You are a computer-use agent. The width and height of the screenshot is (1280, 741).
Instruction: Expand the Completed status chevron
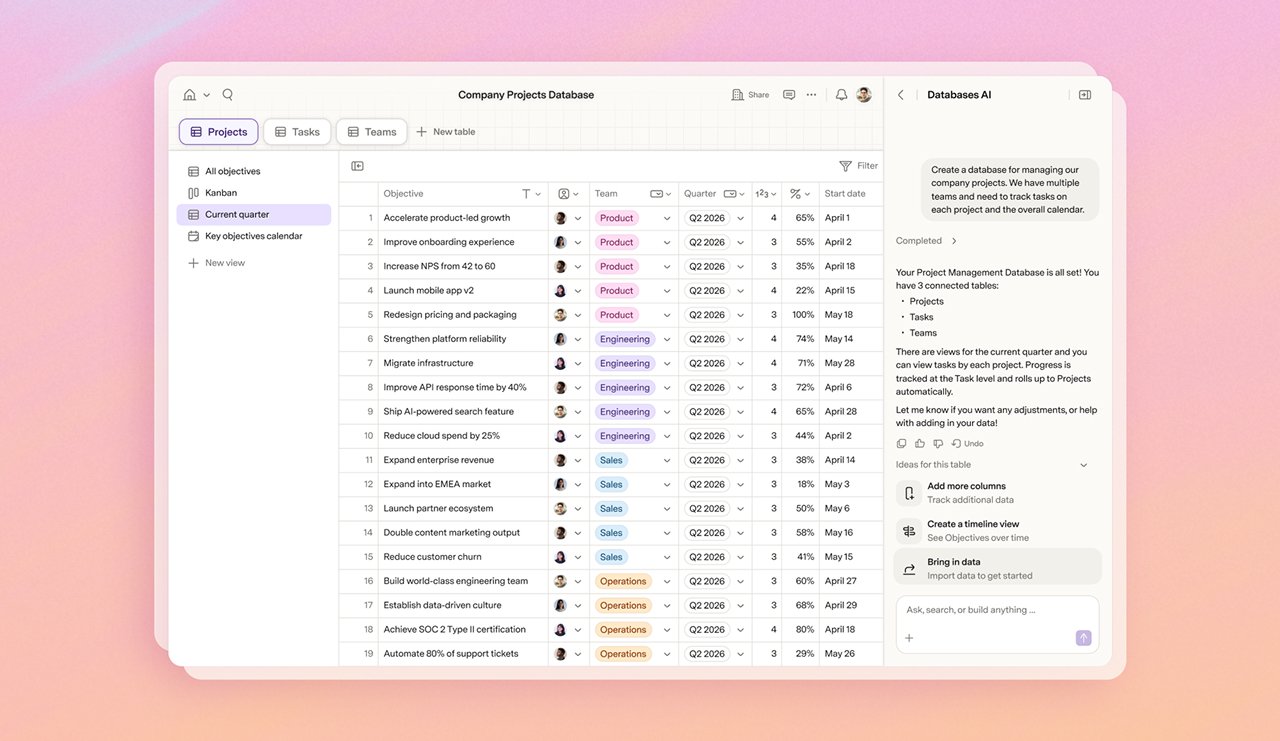[954, 241]
